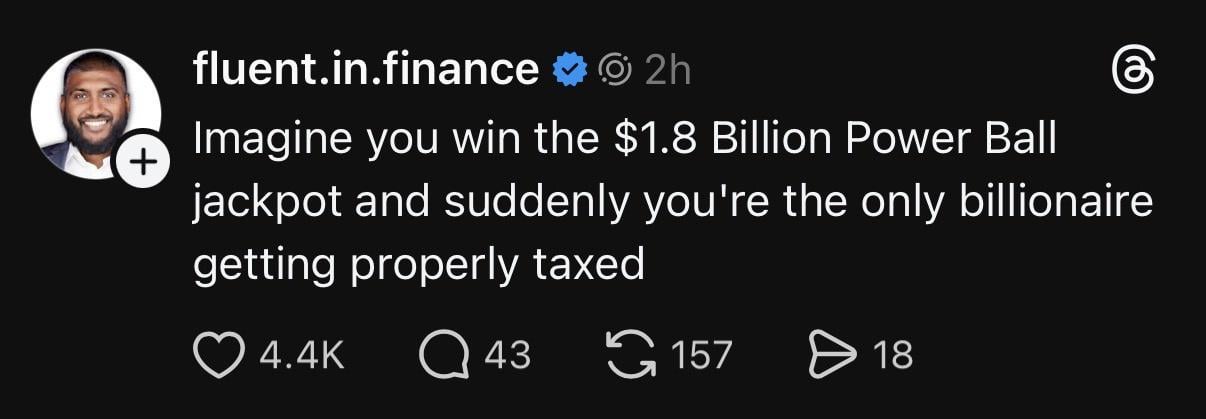The width and height of the screenshot is (1206, 419).
Task: Like the post with the heart icon
Action: tap(217, 354)
